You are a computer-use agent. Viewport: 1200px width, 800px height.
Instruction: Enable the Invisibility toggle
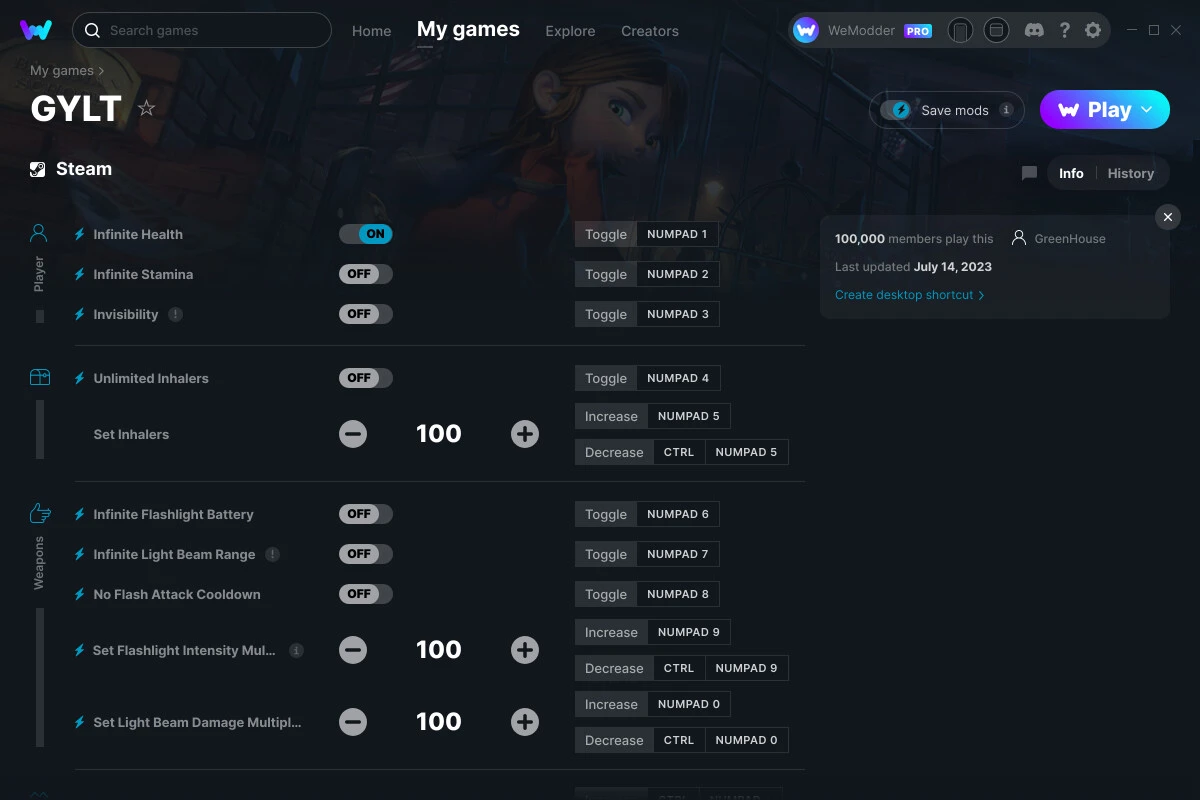click(366, 314)
